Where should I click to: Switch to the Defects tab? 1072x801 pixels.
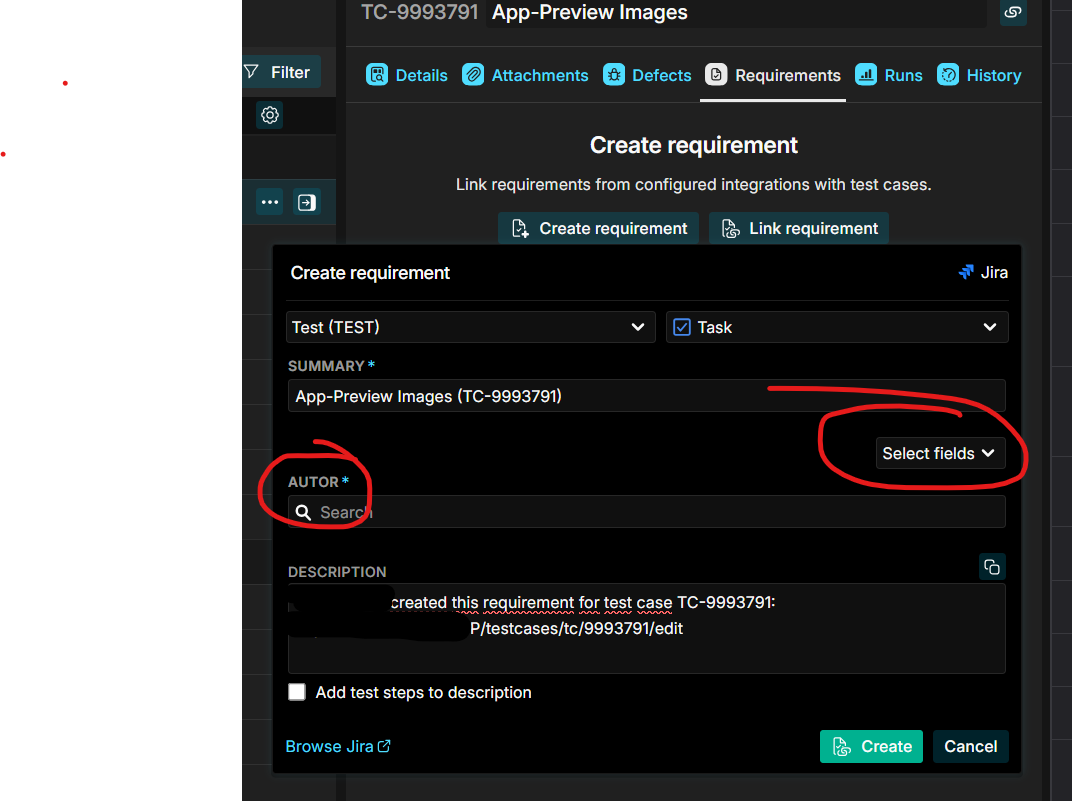(648, 75)
